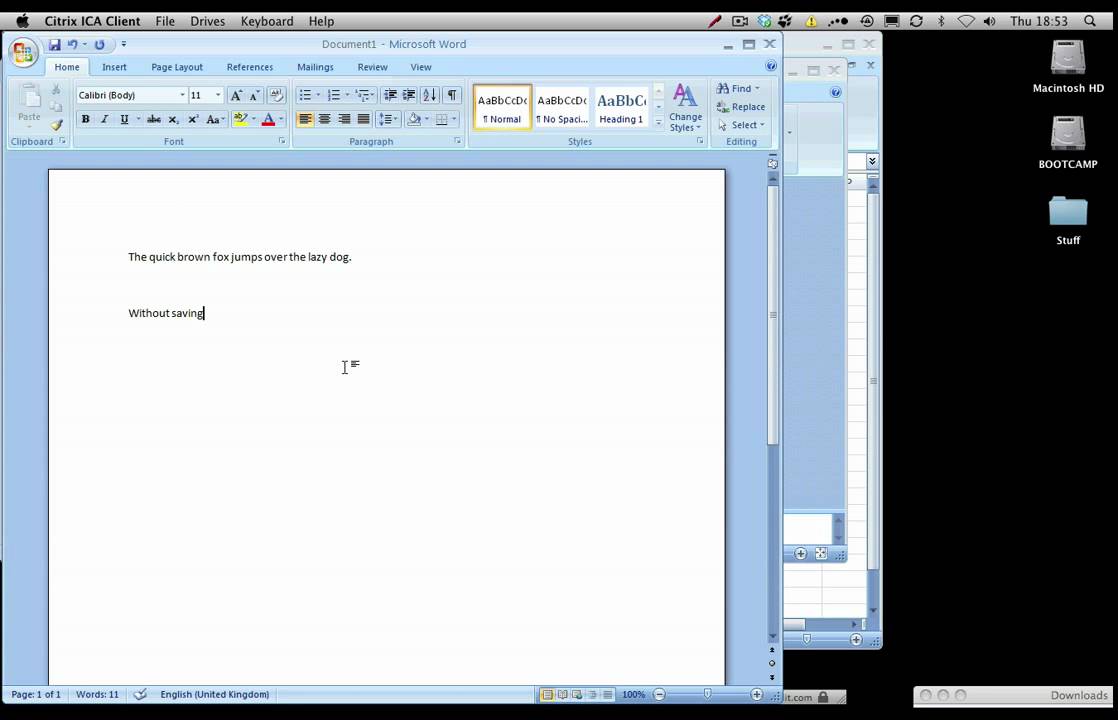Click Find in the Editing group

click(739, 88)
